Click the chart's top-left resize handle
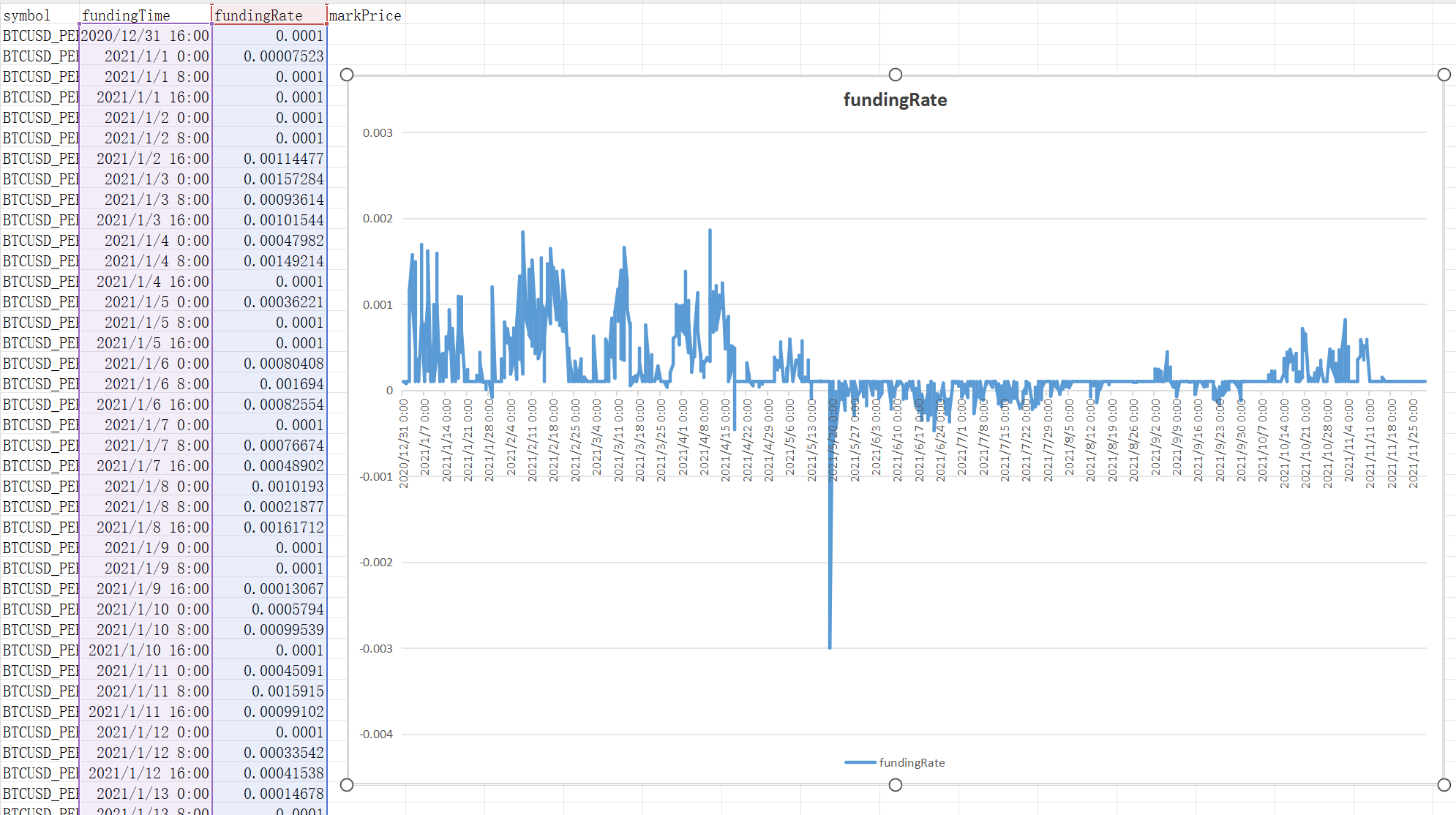1456x815 pixels. tap(347, 75)
